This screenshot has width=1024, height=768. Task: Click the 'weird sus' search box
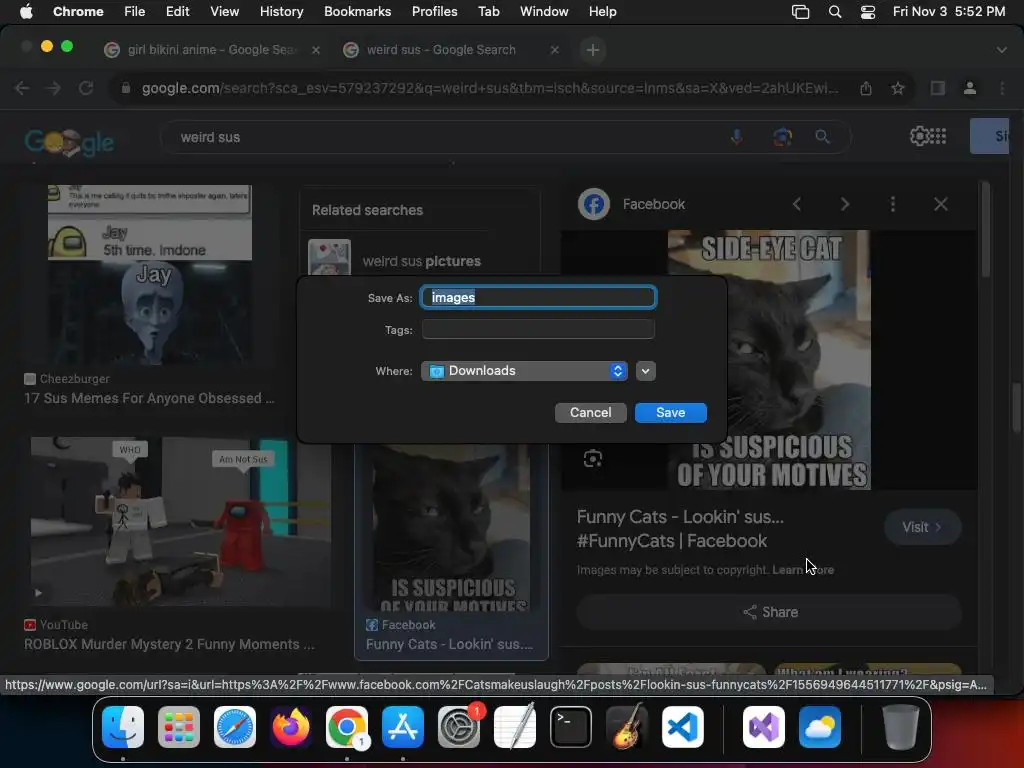[444, 137]
